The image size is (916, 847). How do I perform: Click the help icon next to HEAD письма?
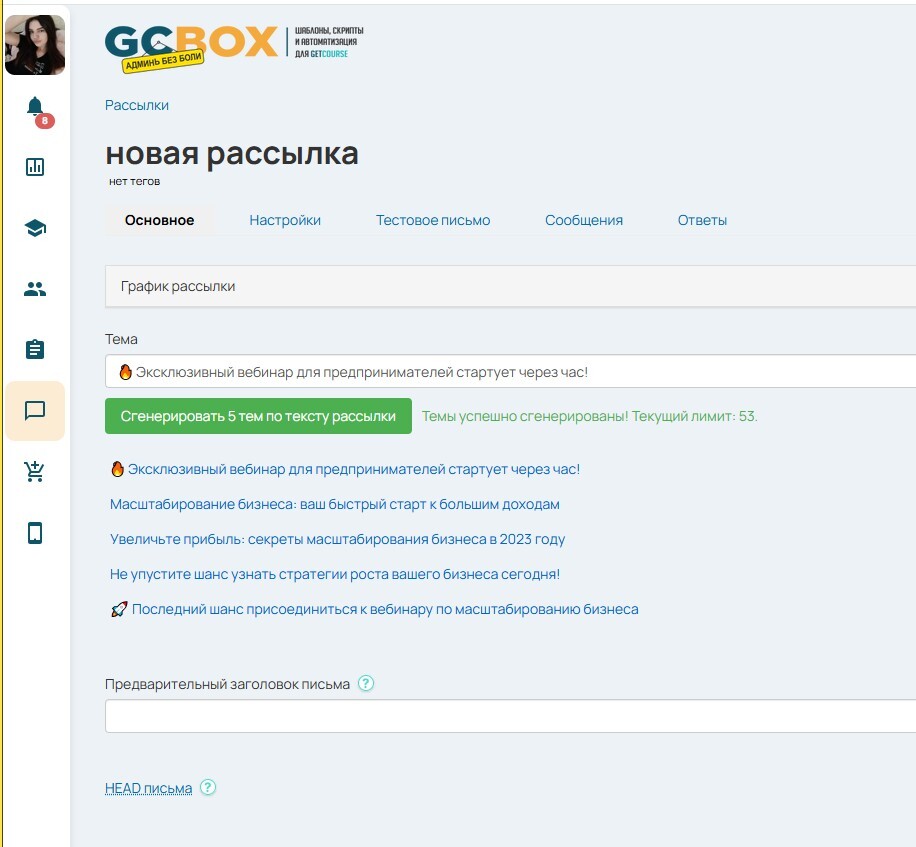click(x=208, y=788)
